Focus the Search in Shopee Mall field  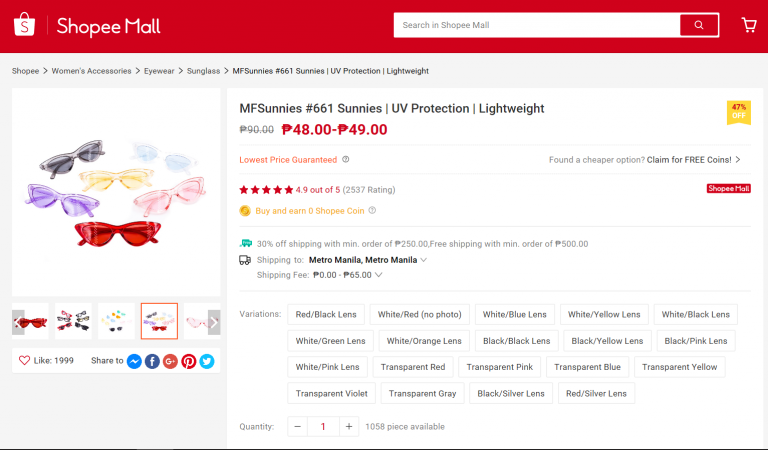point(537,25)
